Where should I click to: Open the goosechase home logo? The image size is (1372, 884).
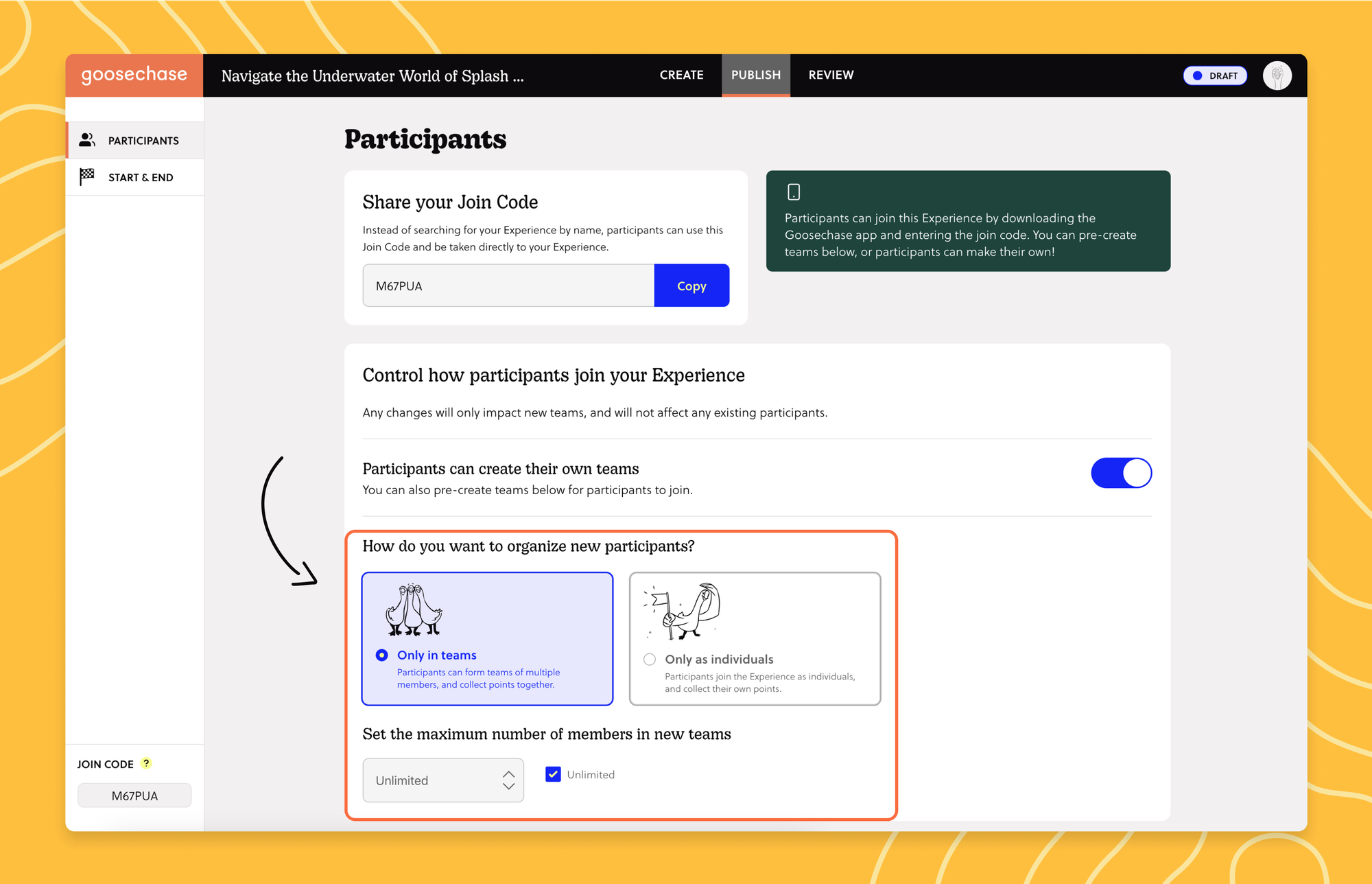pyautogui.click(x=134, y=75)
